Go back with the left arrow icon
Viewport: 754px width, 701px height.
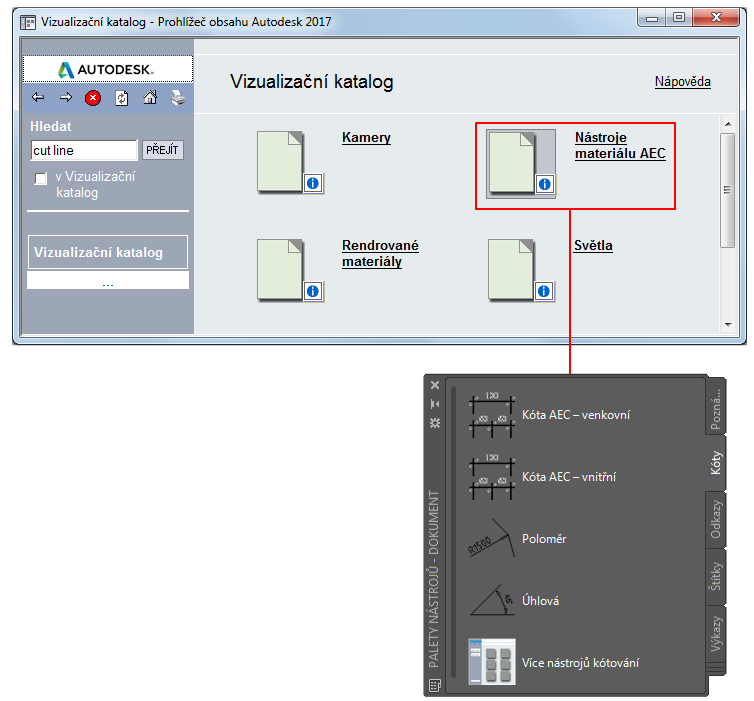(38, 98)
